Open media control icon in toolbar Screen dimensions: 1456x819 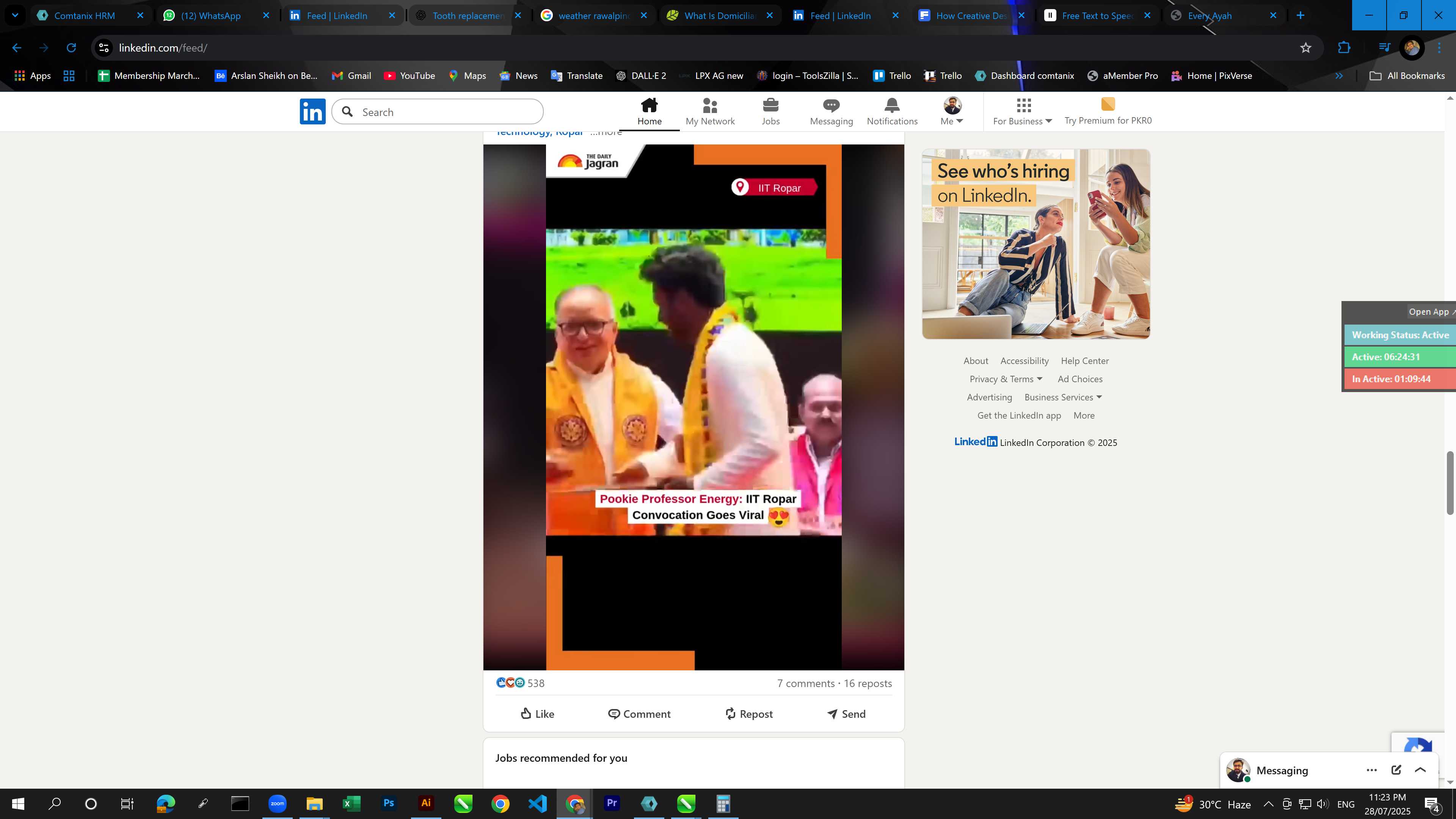(1384, 48)
